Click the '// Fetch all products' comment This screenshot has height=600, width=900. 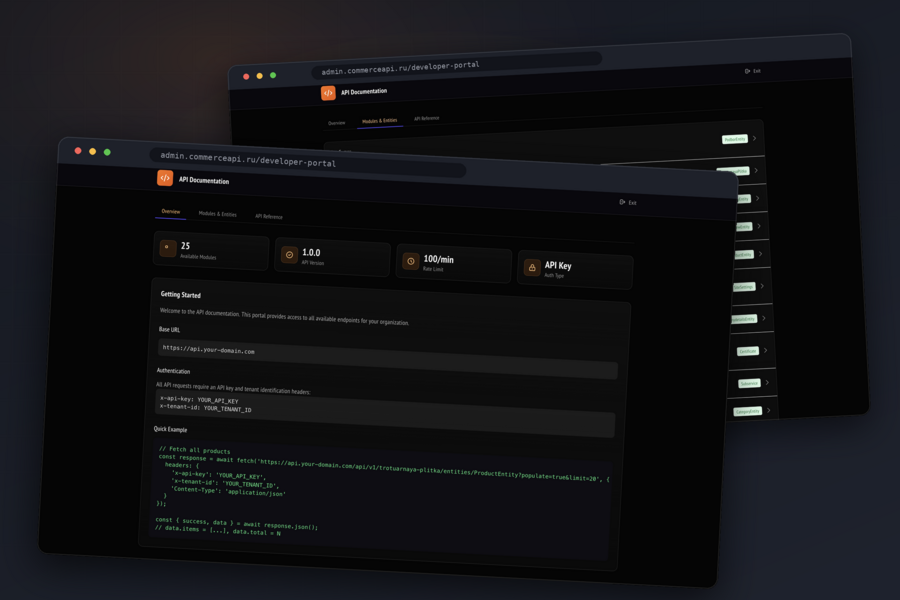pos(195,450)
